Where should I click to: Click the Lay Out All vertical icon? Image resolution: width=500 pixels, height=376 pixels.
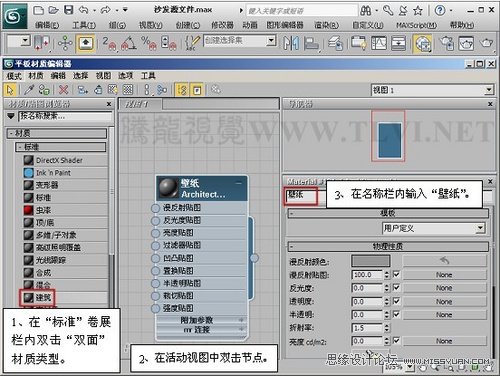[x=147, y=90]
